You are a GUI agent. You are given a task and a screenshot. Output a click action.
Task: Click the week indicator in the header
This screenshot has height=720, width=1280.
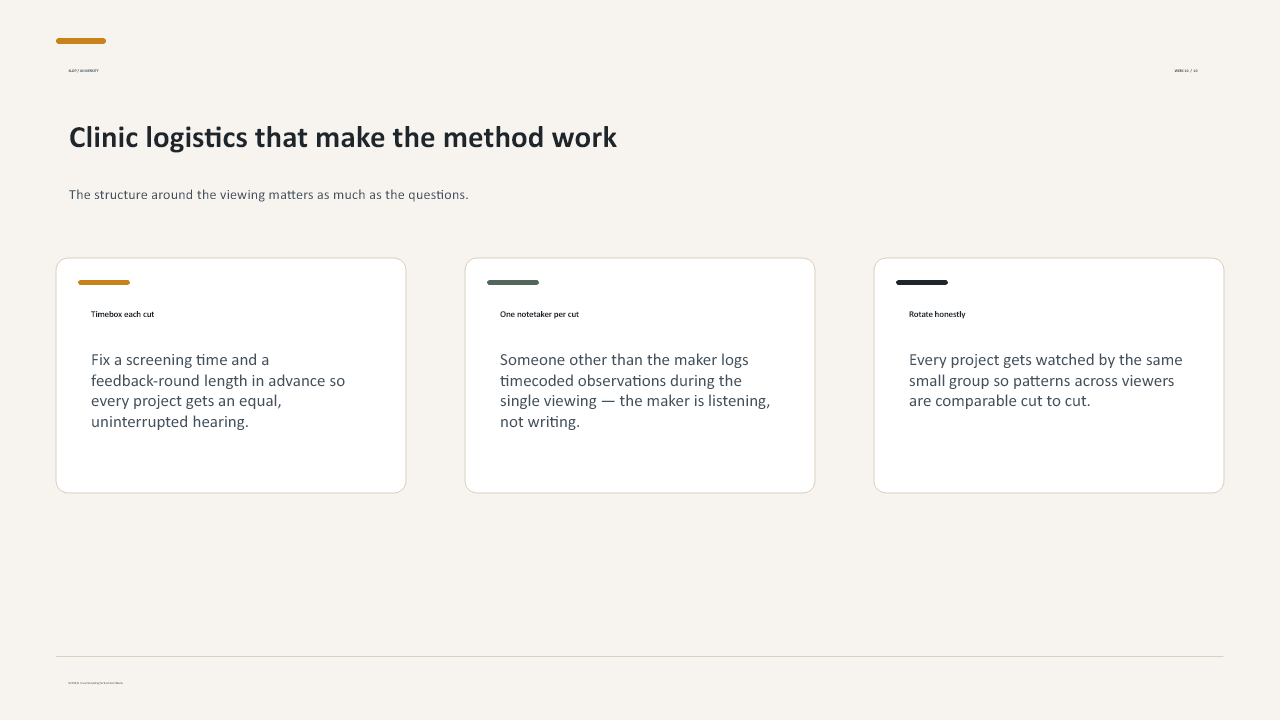click(1186, 71)
